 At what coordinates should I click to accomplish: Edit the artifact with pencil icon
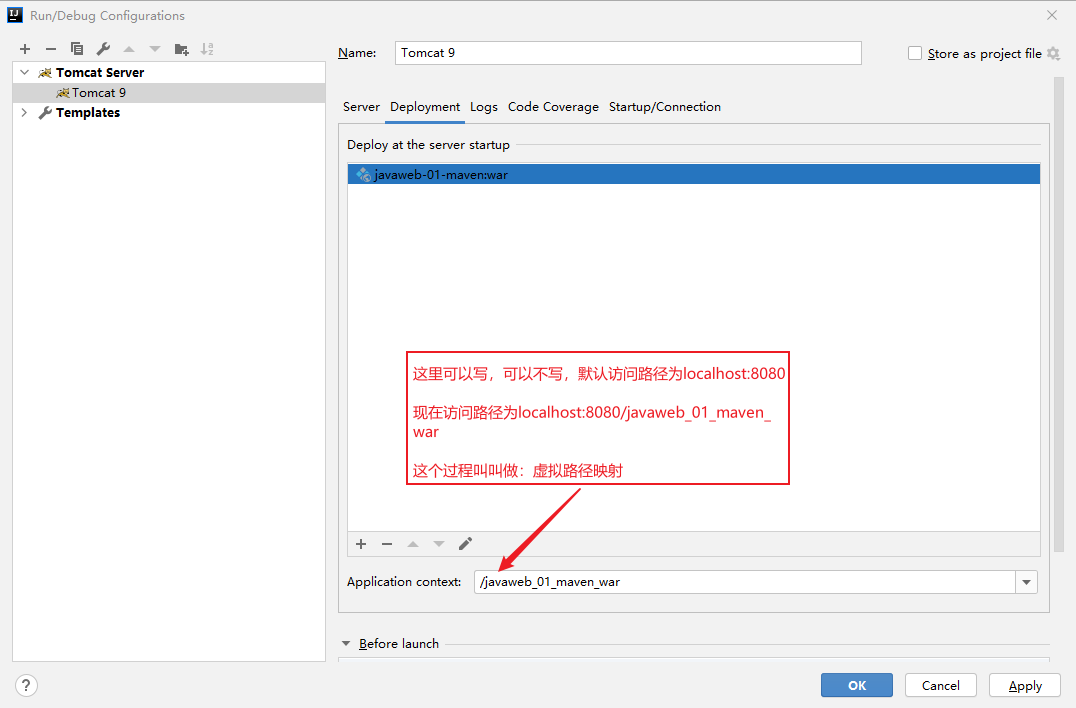(x=465, y=544)
